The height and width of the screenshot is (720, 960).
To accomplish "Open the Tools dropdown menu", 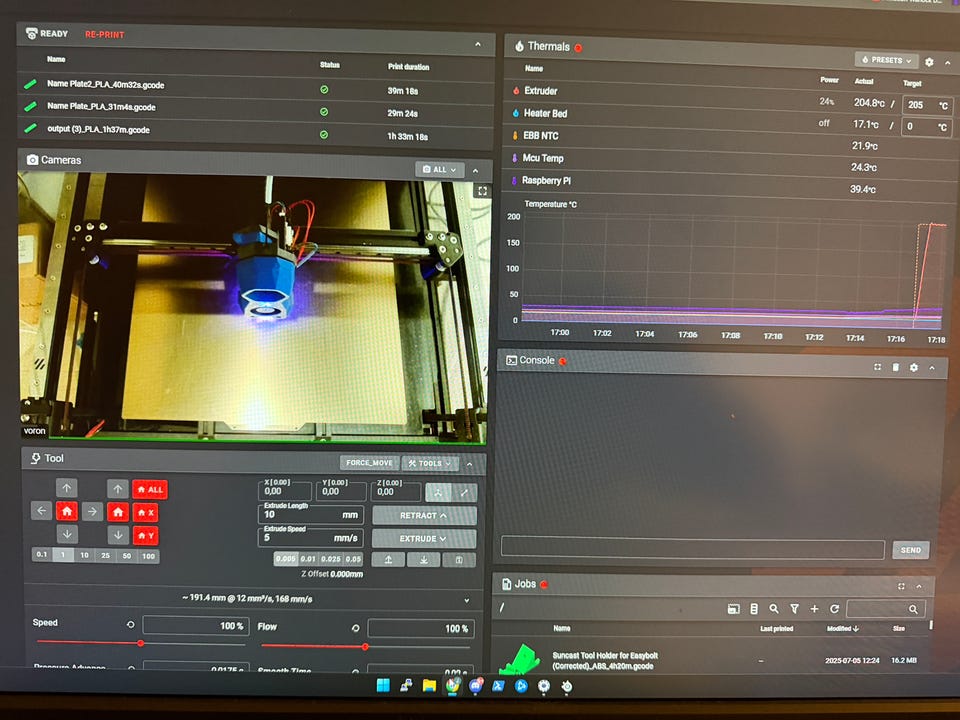I will [x=430, y=463].
